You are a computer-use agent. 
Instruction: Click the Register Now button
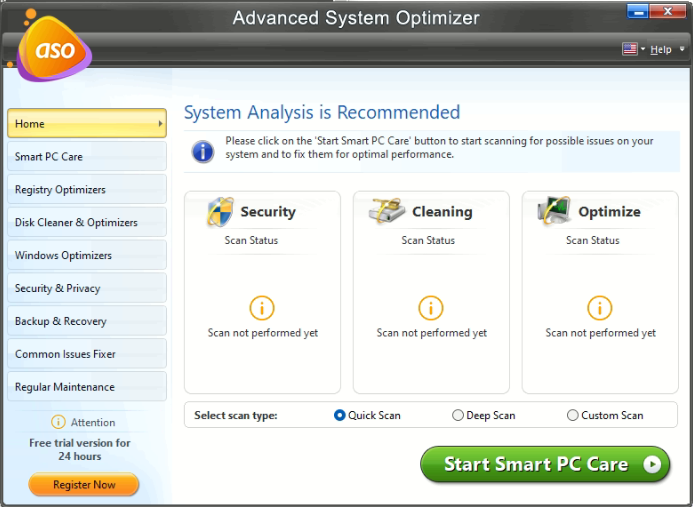point(84,484)
